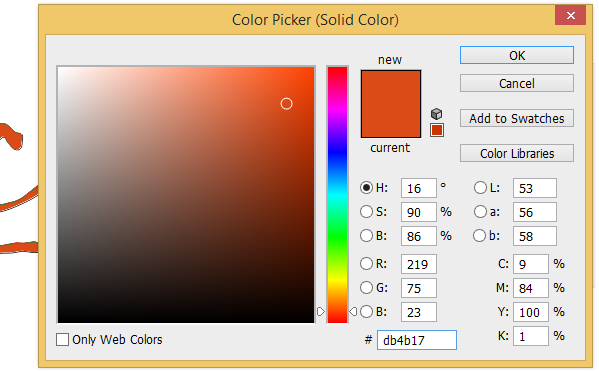Click the Cancel button

(516, 83)
